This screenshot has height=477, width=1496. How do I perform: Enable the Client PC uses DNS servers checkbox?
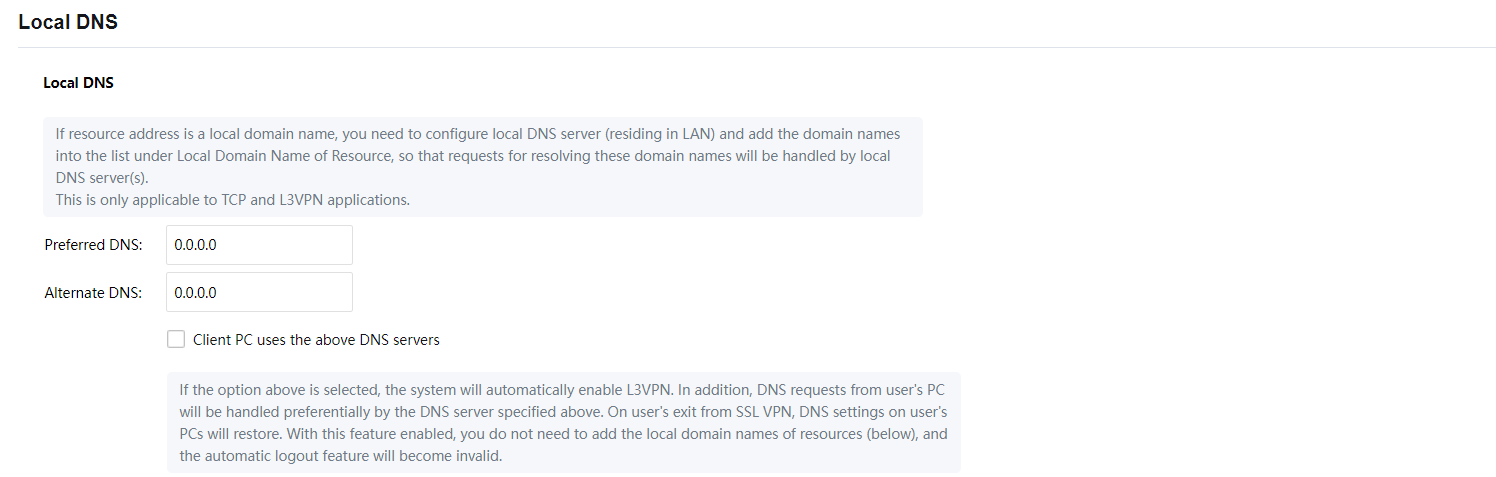(x=176, y=339)
